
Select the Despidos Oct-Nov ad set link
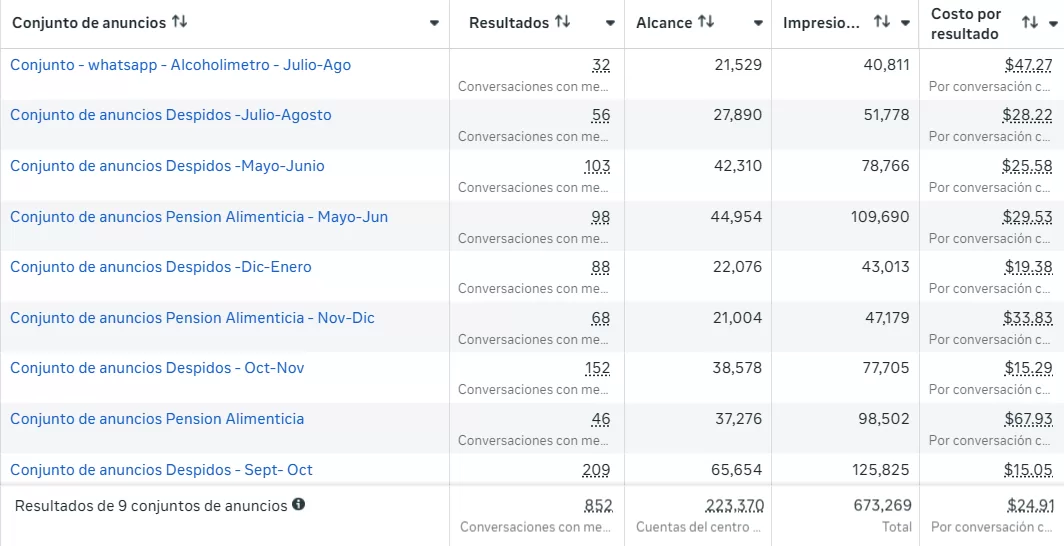[157, 368]
